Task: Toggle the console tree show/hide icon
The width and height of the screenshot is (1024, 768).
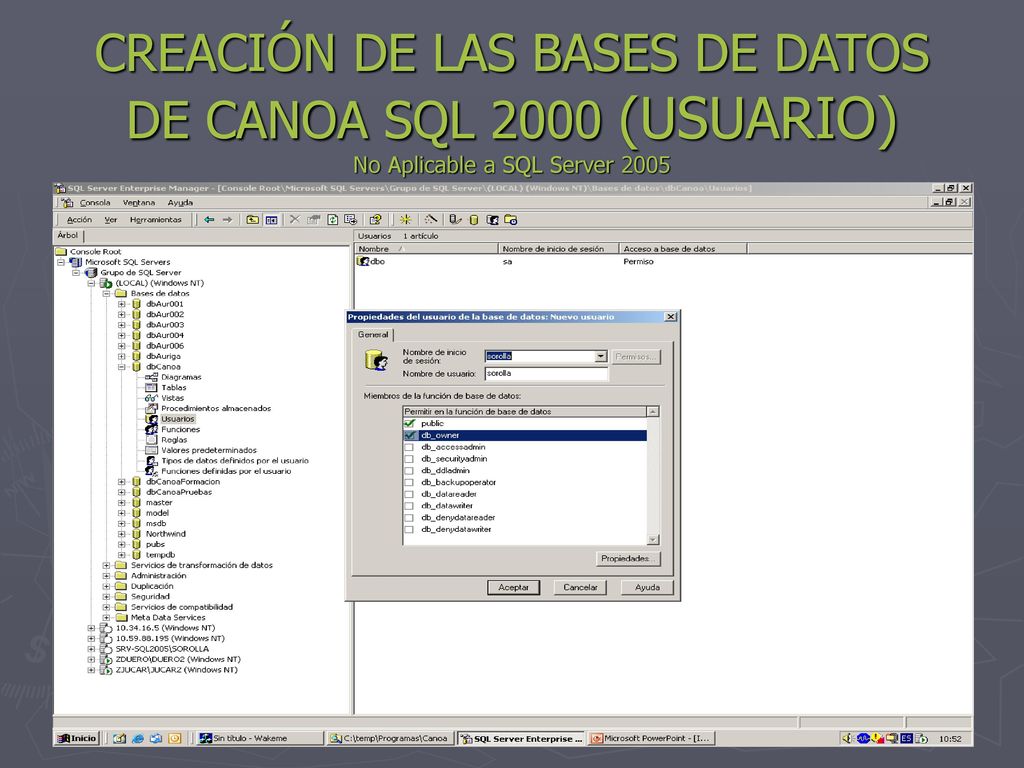Action: click(x=271, y=219)
